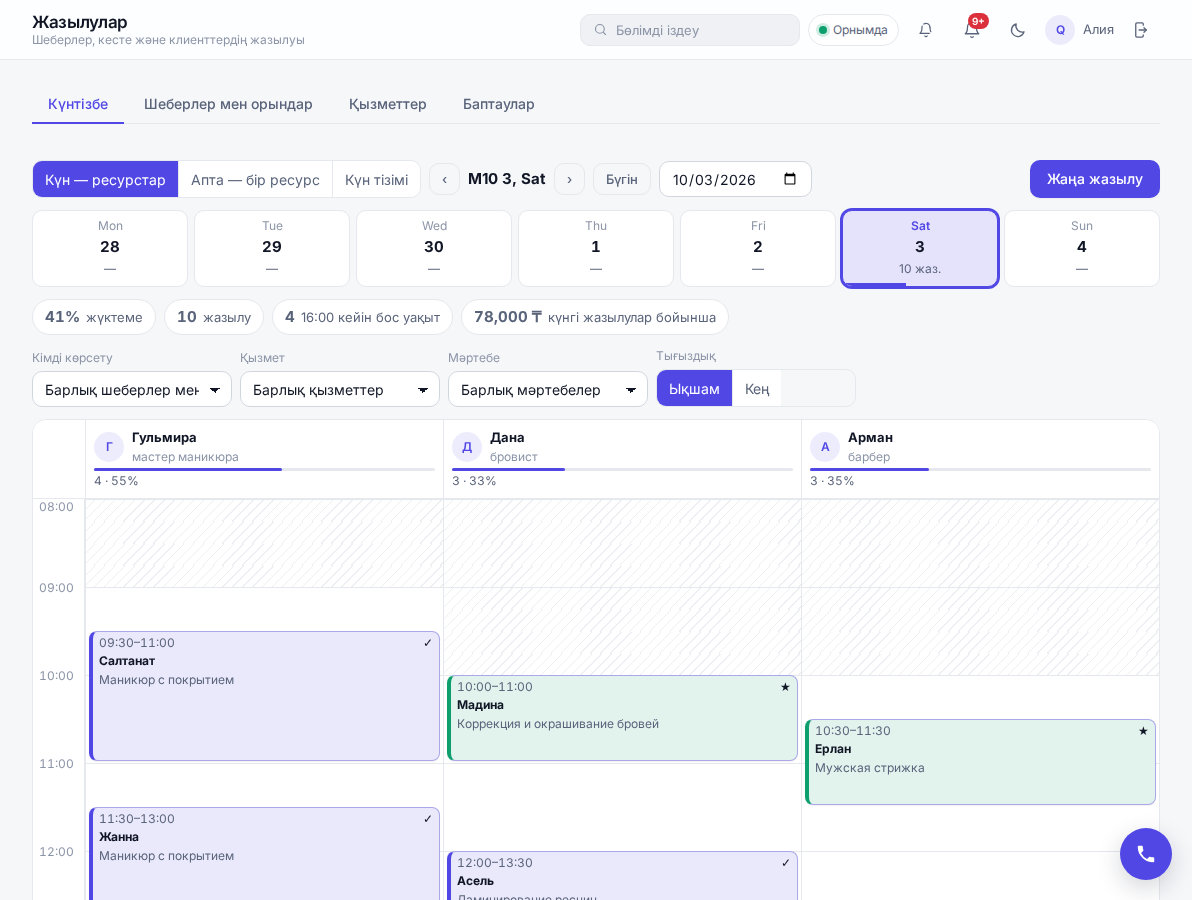
Task: Click Гульмира's 55% load progress bar
Action: [265, 469]
